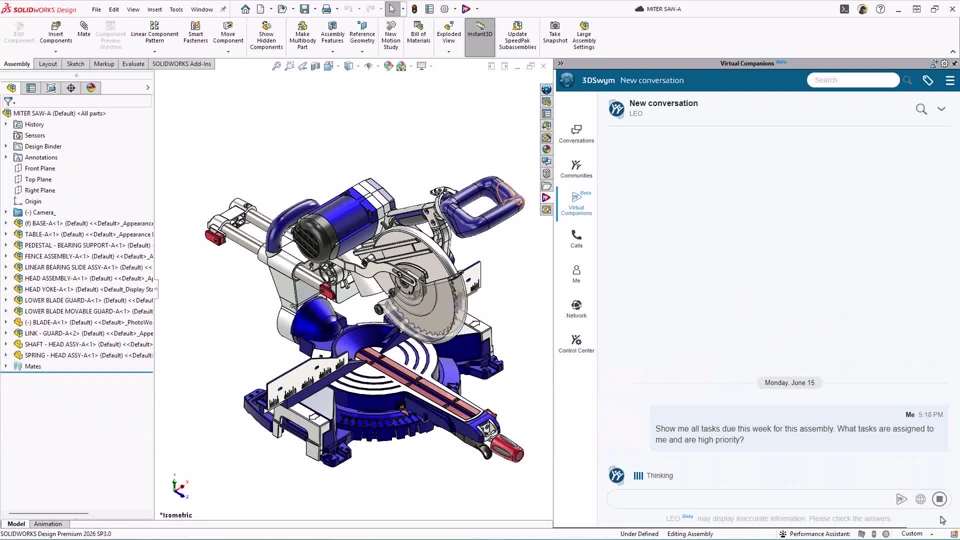
Task: Click the LEO message input box
Action: click(x=750, y=499)
